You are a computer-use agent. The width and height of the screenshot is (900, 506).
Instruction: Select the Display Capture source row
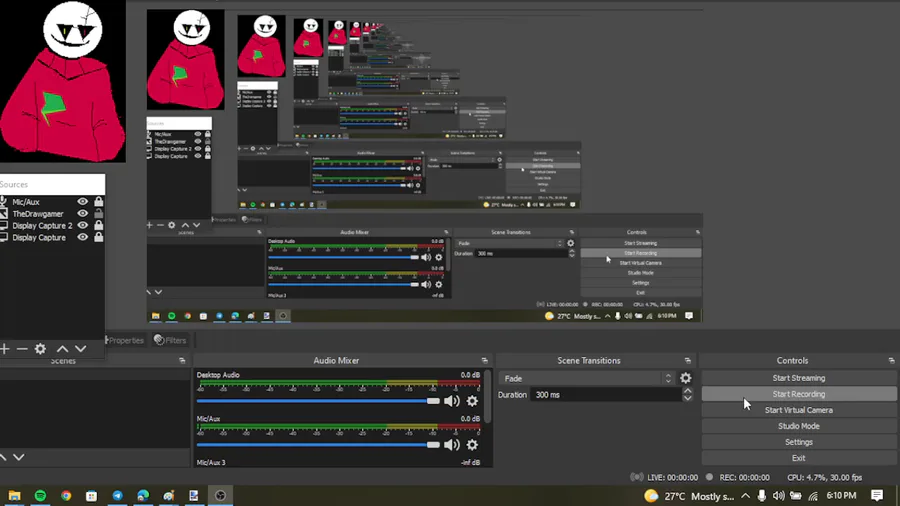52,238
